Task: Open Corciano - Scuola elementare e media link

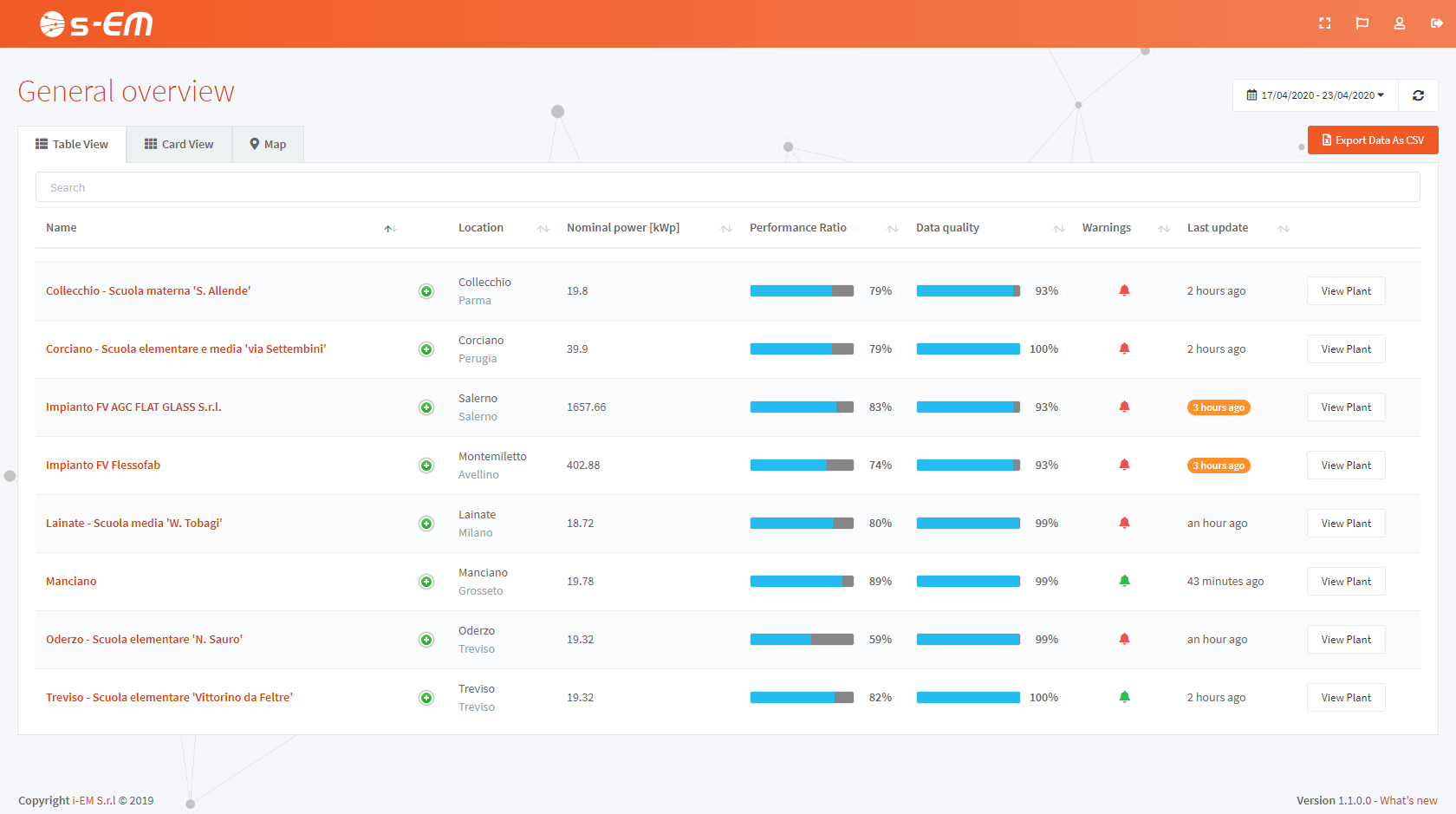Action: pos(186,349)
